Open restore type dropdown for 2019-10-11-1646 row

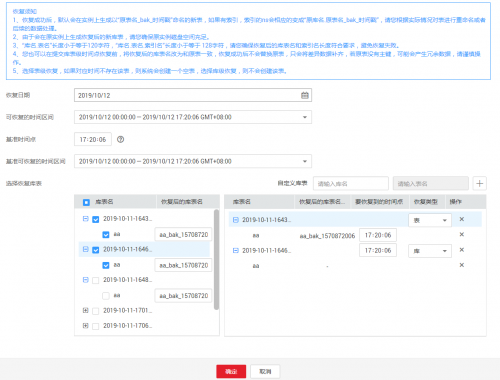[430, 251]
